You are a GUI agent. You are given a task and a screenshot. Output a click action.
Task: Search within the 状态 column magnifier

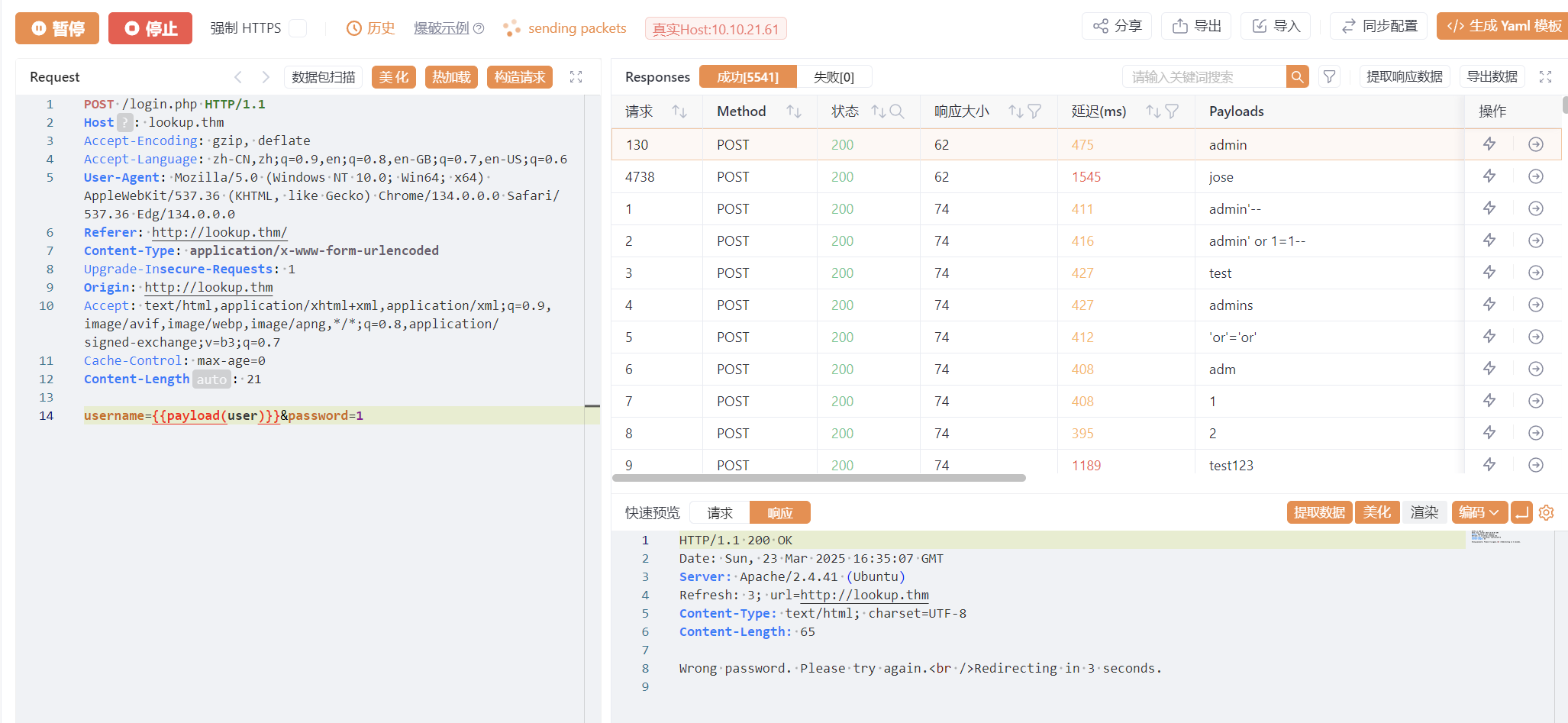point(897,111)
